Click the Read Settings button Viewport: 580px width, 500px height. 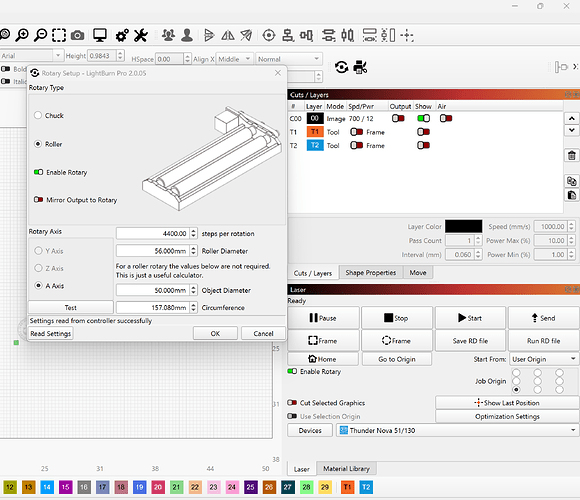pyautogui.click(x=51, y=334)
